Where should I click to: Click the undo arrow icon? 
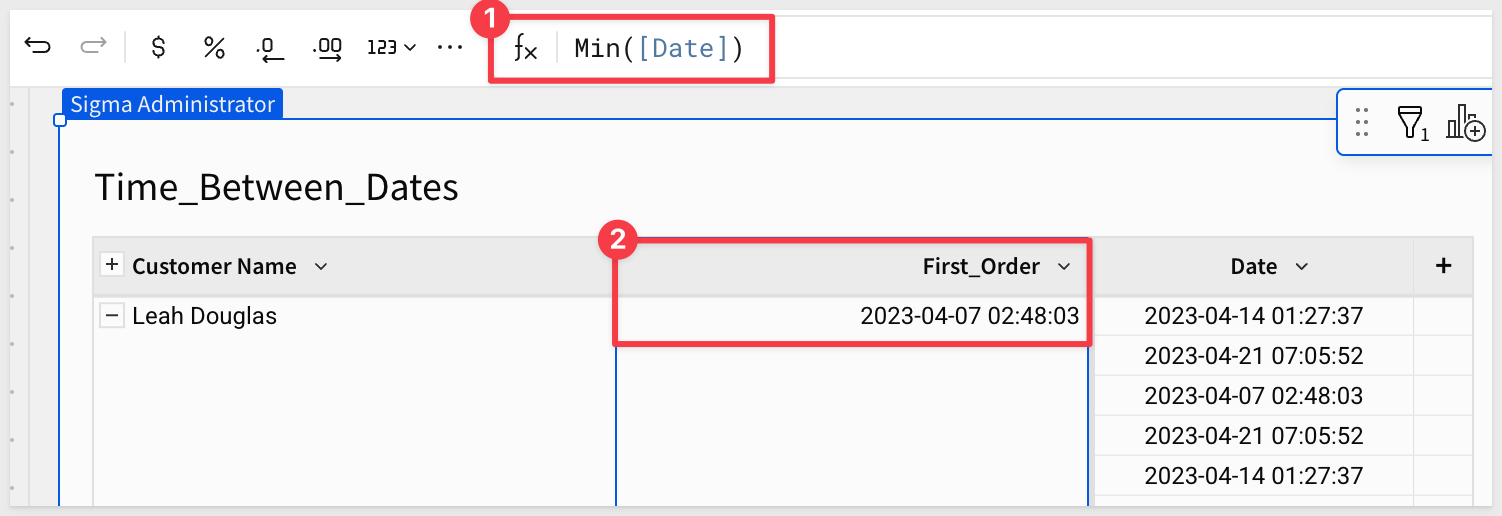pos(37,47)
